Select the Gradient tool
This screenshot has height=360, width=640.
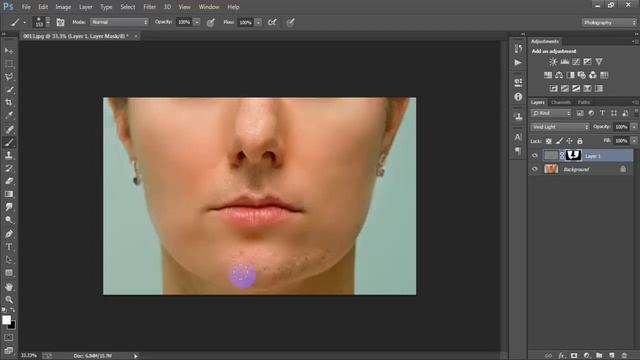tap(9, 194)
